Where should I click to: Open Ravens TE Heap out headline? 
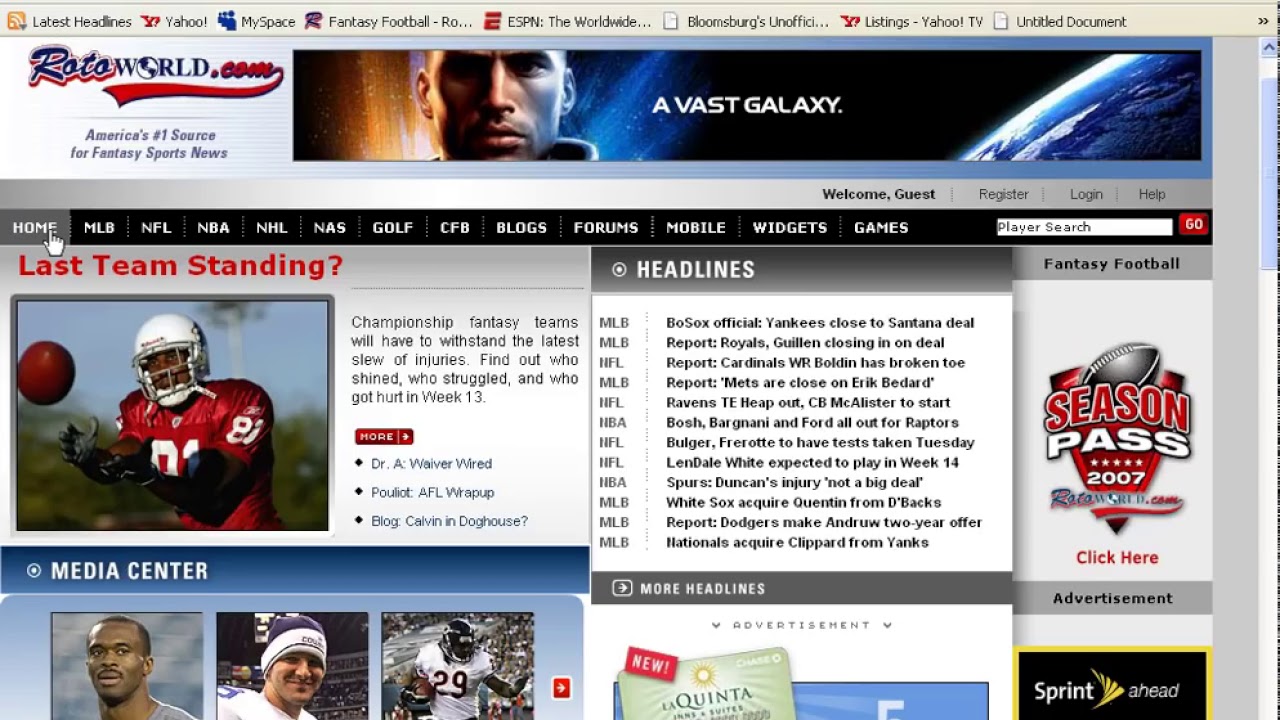[808, 402]
